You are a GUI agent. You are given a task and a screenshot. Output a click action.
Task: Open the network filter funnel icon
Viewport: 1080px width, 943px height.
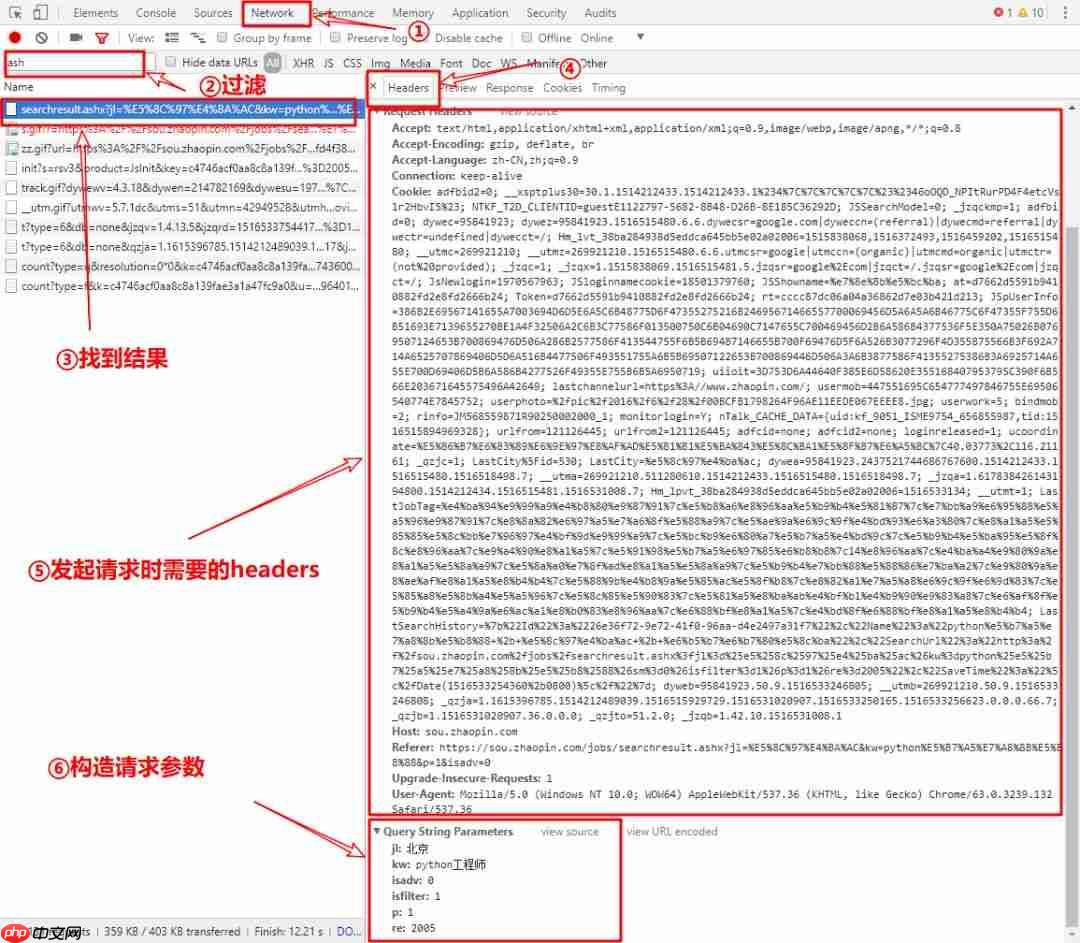click(101, 38)
